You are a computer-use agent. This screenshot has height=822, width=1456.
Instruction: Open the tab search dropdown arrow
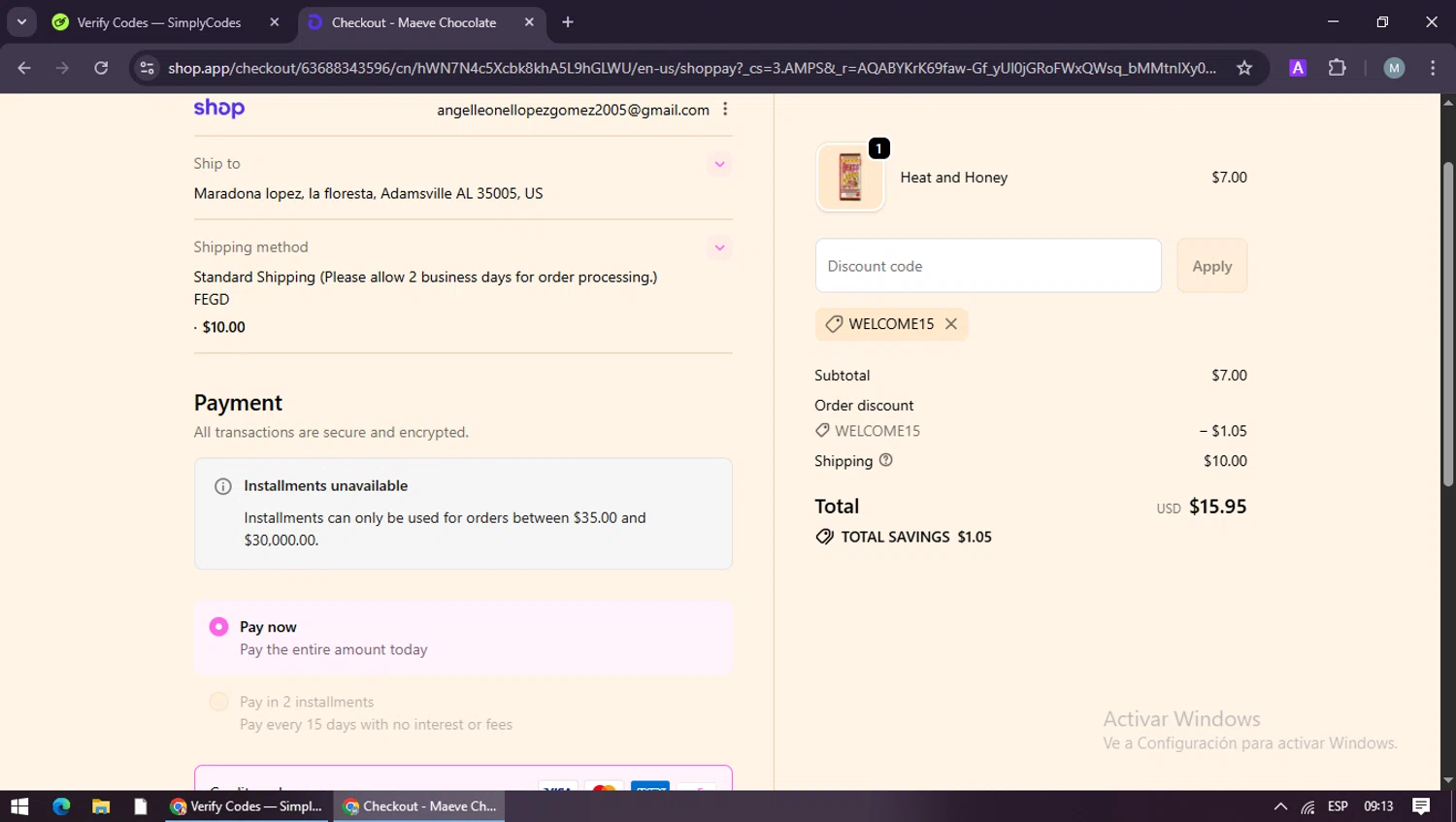[21, 22]
